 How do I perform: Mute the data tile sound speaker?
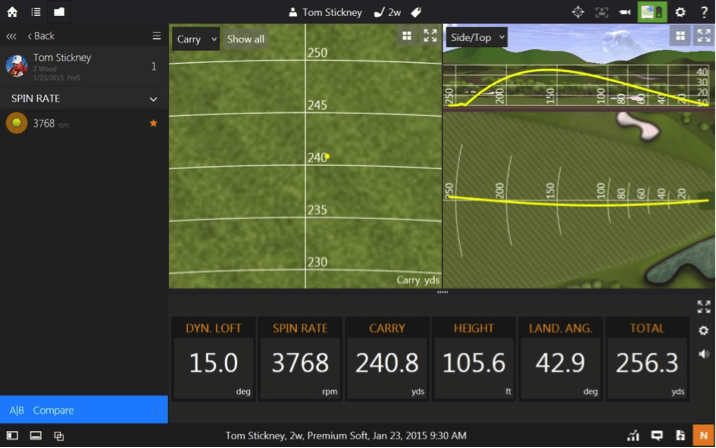click(x=704, y=354)
